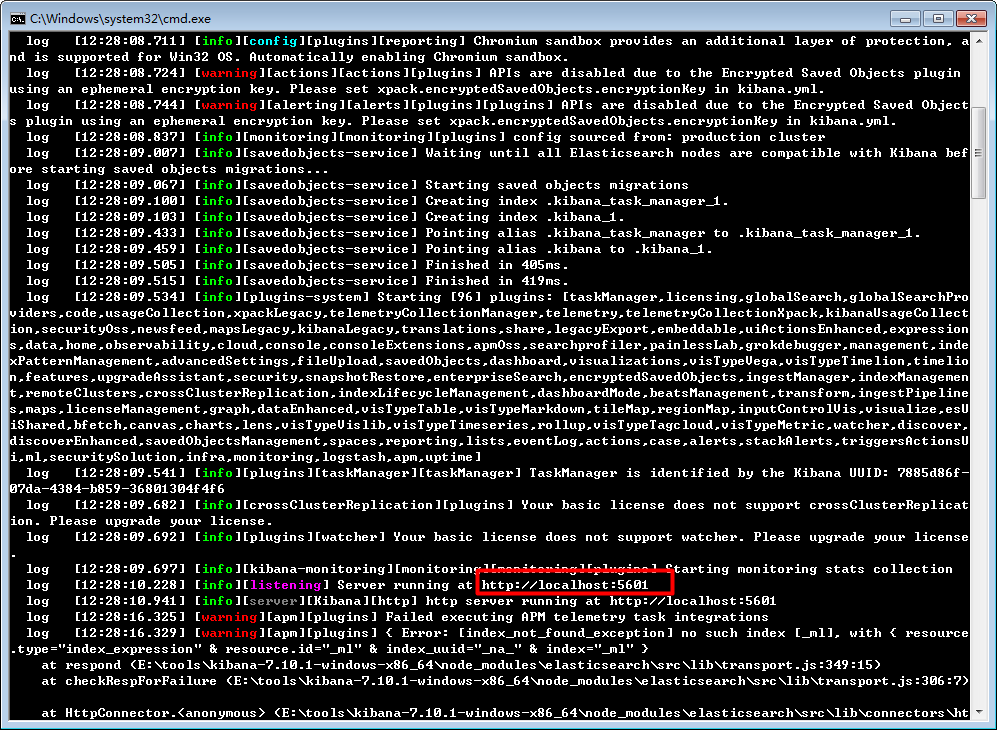Click "Creating index .kibana_task_manager_1."

[577, 201]
